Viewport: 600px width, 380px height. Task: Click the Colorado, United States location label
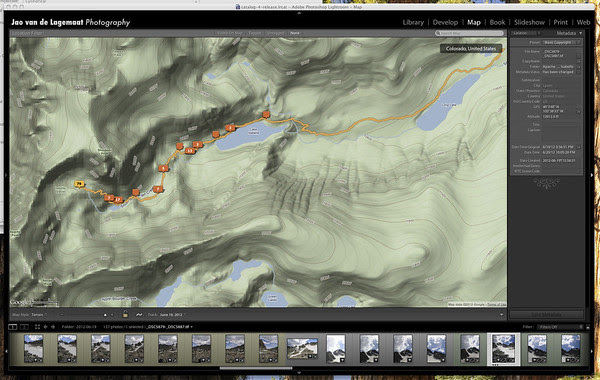pyautogui.click(x=471, y=49)
